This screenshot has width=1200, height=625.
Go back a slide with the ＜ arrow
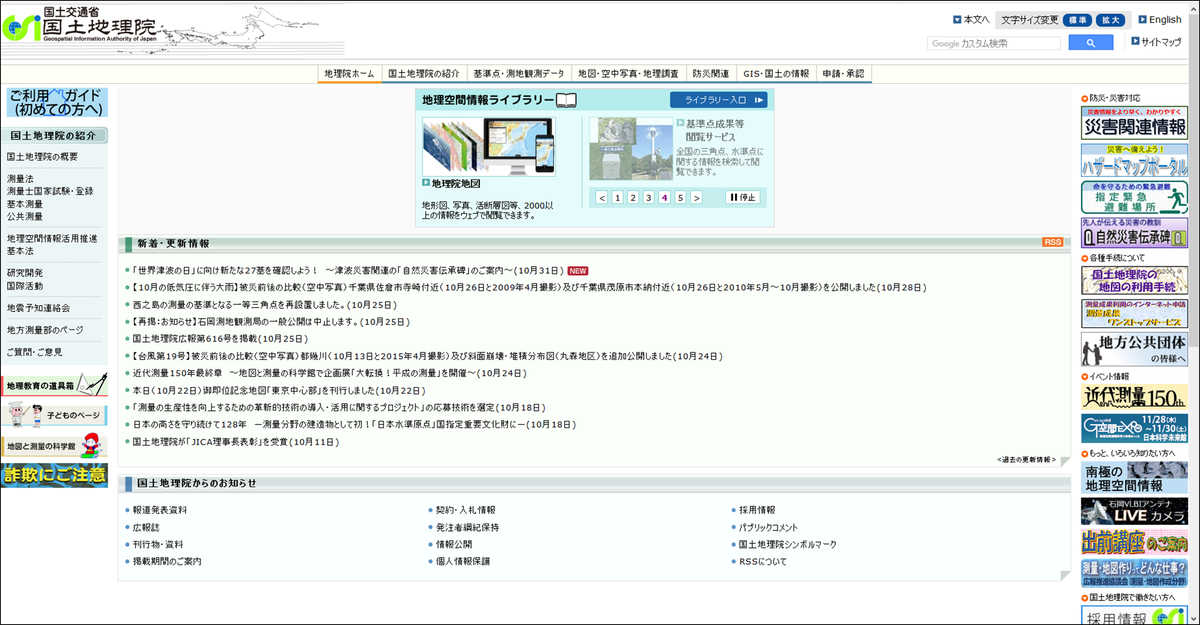pos(601,197)
